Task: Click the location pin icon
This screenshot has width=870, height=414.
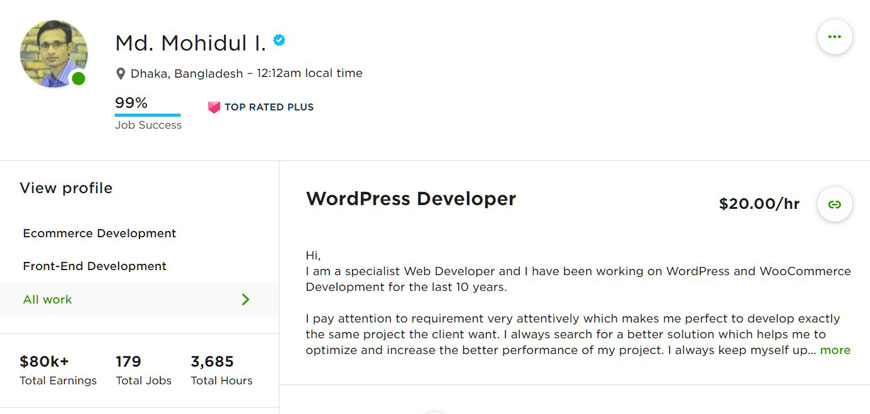Action: click(x=120, y=73)
